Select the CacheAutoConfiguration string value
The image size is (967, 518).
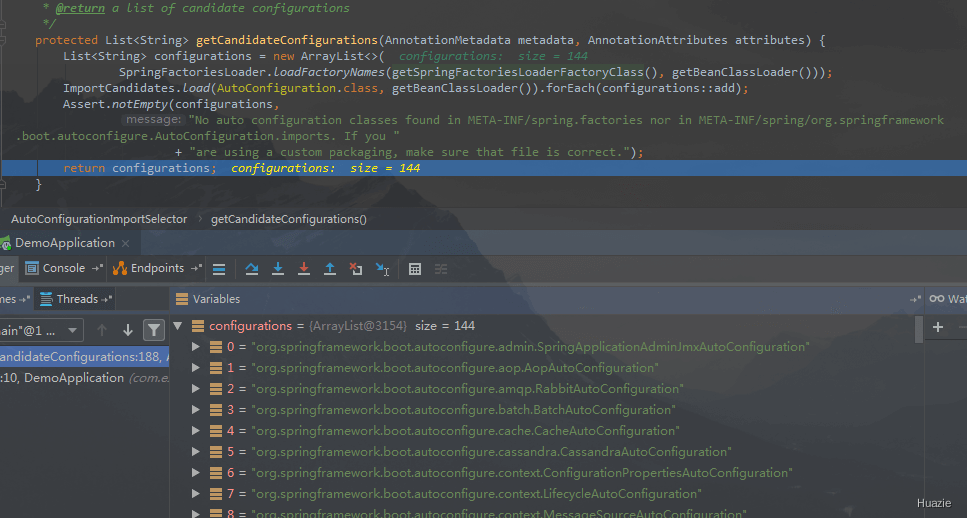(x=466, y=430)
